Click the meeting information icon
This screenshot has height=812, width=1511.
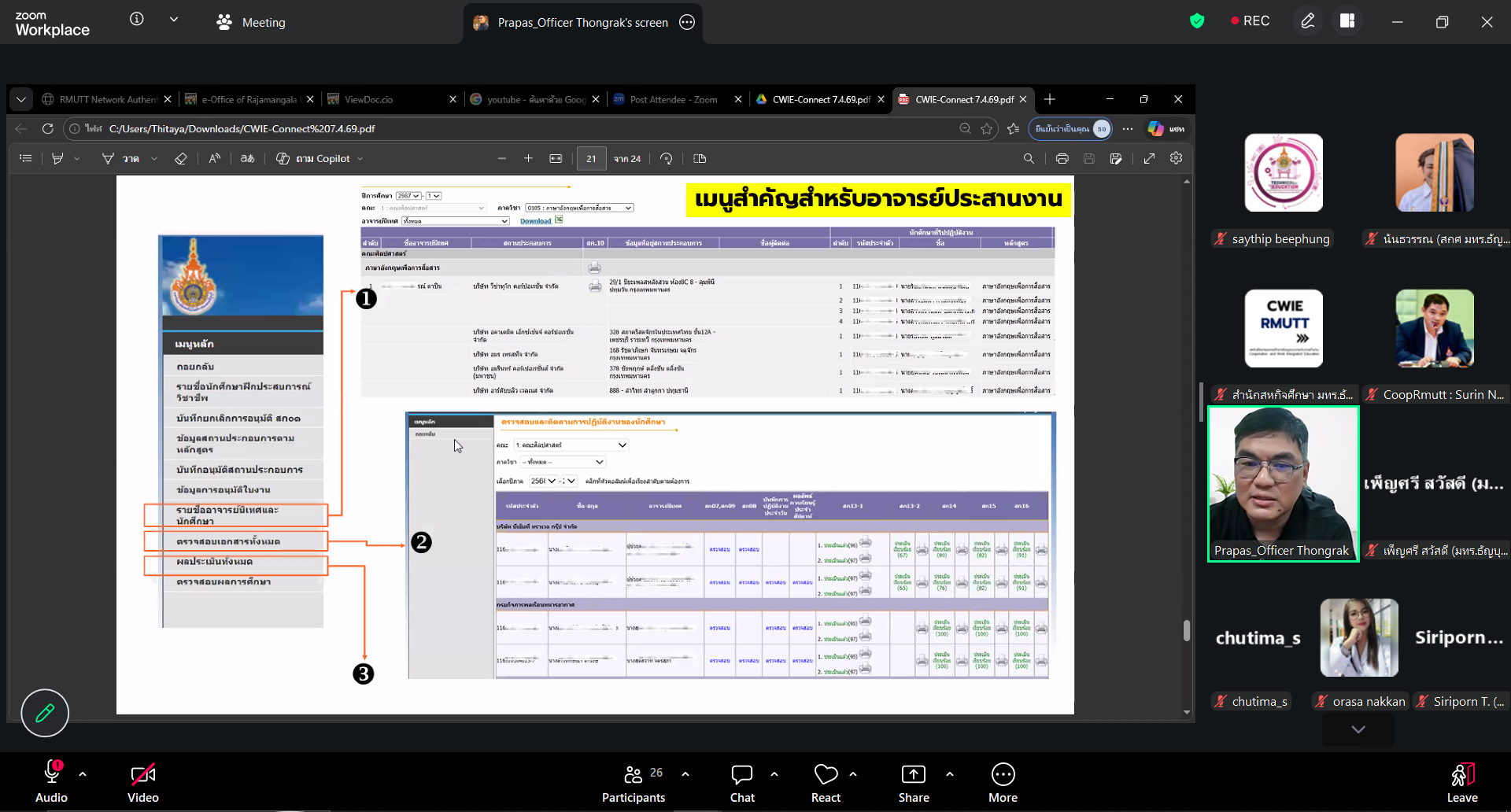point(137,20)
